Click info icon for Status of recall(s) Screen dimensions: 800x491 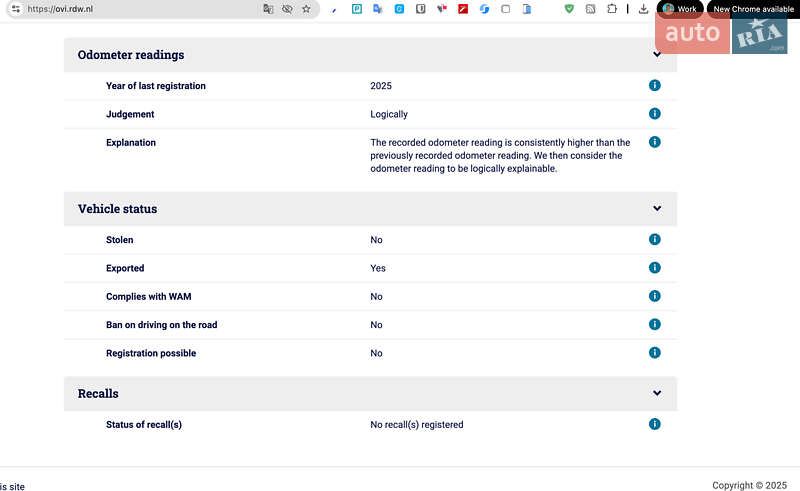pyautogui.click(x=655, y=424)
